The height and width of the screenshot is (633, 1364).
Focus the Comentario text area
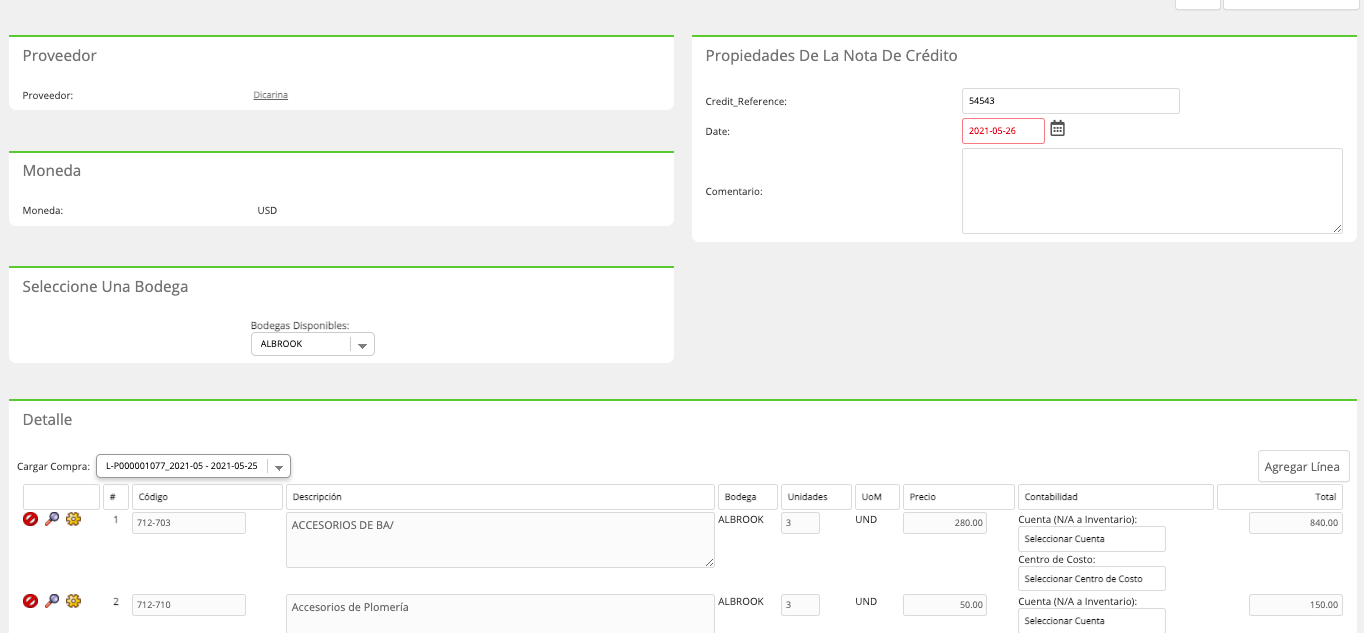(x=1152, y=191)
